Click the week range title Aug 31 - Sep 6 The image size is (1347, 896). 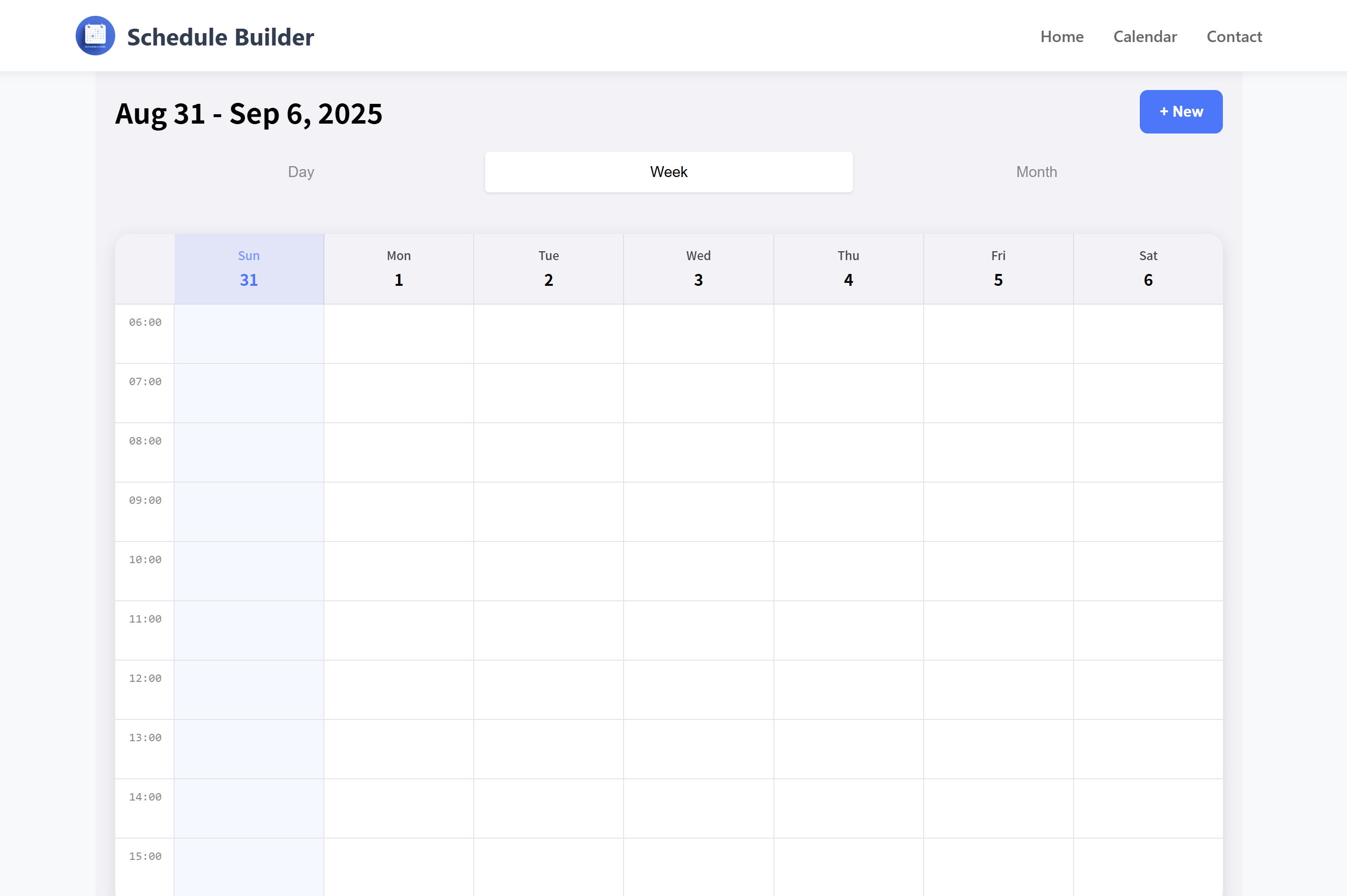(x=249, y=114)
